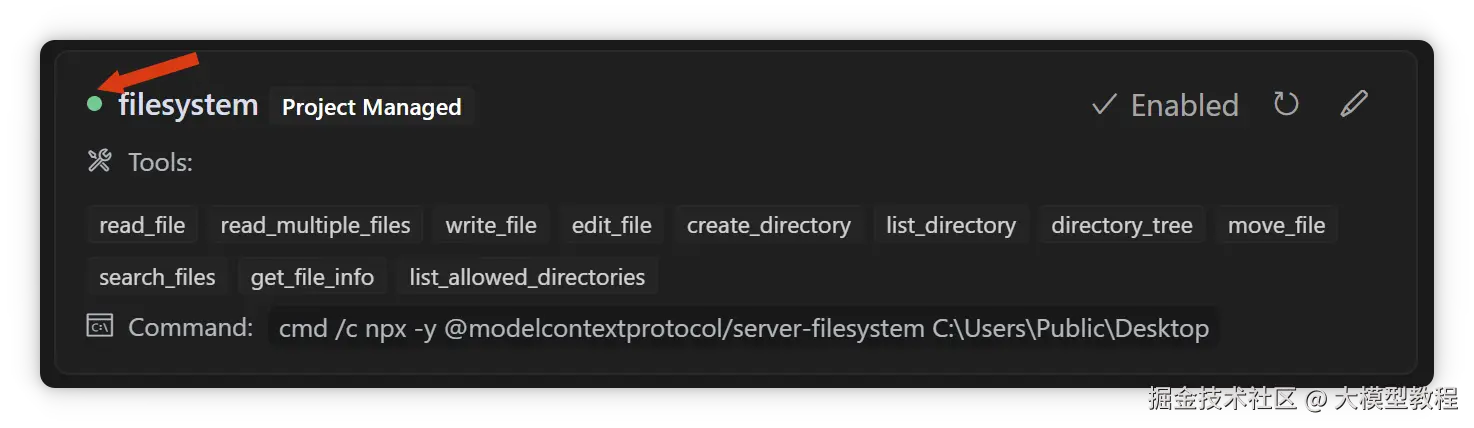Click the filesystem server name
This screenshot has width=1474, height=428.
[188, 105]
